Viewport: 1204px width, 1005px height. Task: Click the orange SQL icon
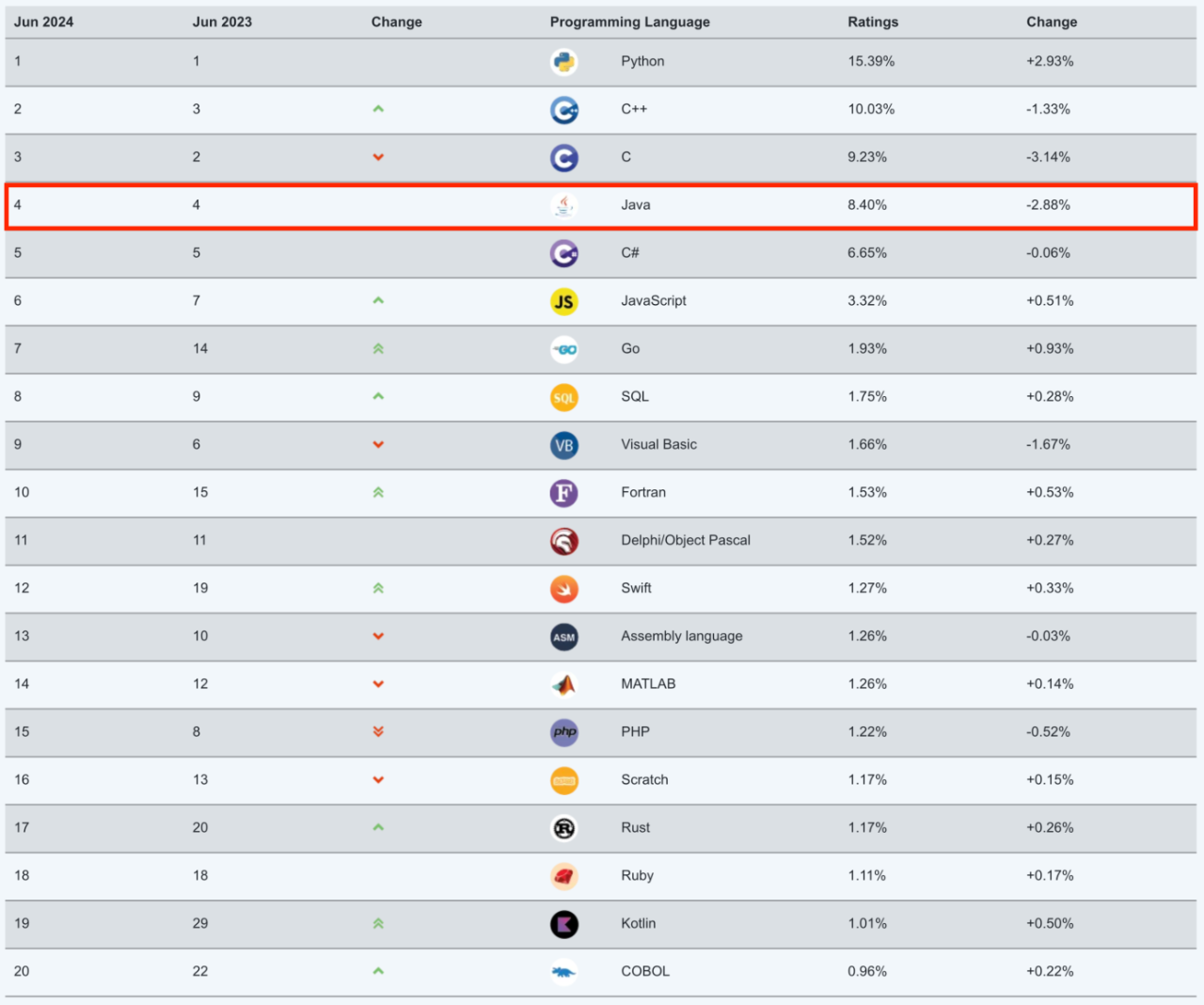click(x=563, y=397)
